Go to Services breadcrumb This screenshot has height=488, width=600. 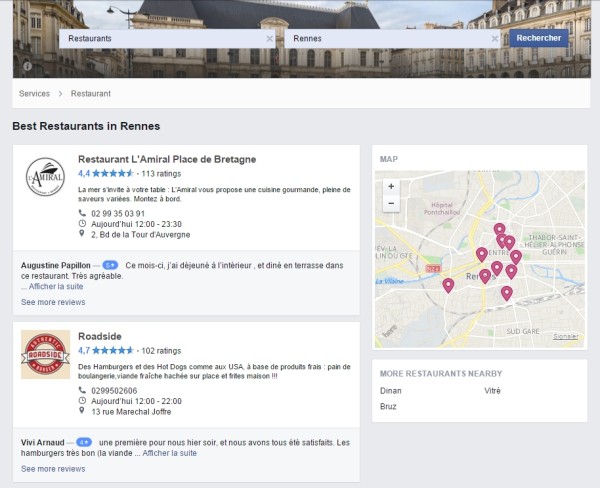34,93
